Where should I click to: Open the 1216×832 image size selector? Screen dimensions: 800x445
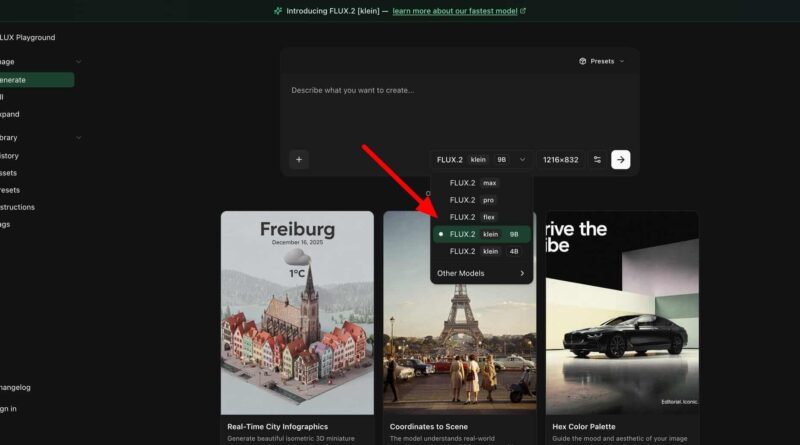(x=561, y=159)
